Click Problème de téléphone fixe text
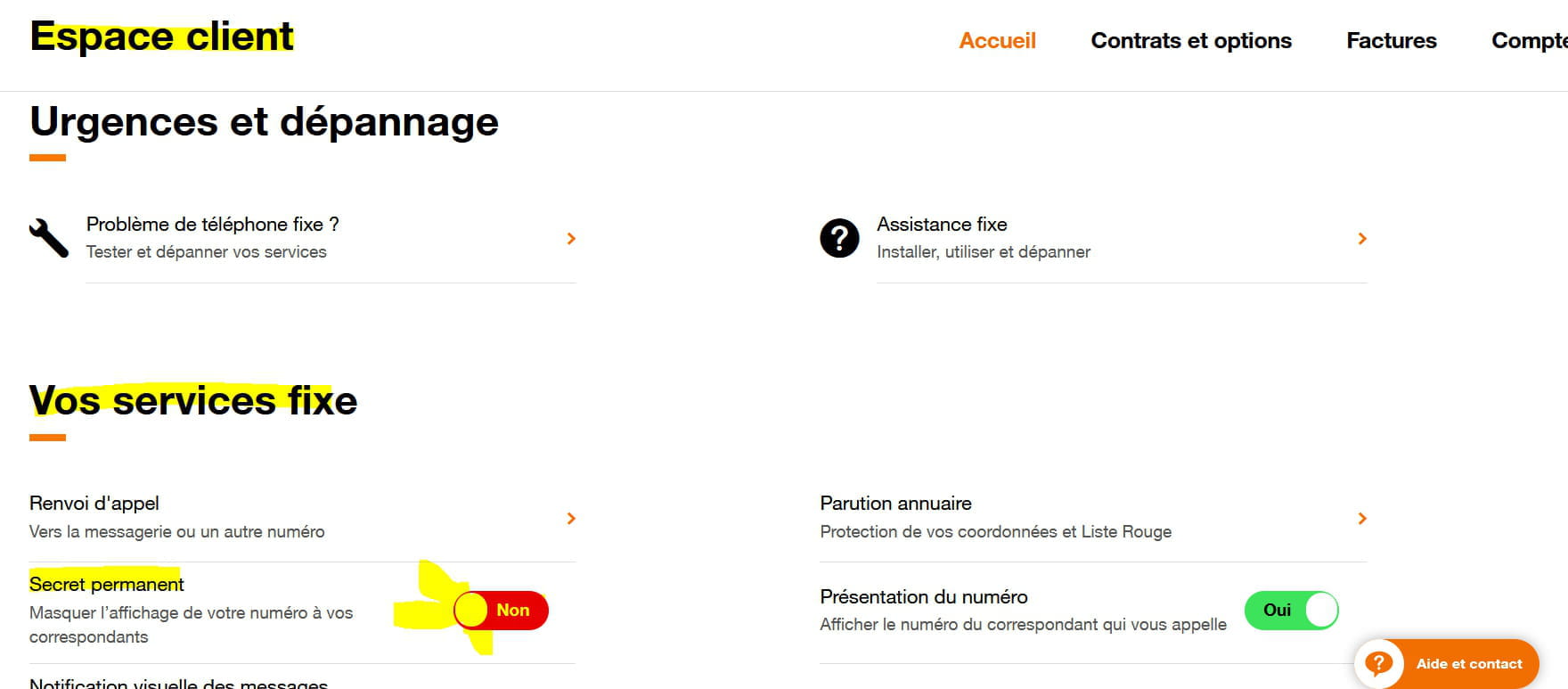This screenshot has width=1568, height=689. tap(212, 224)
